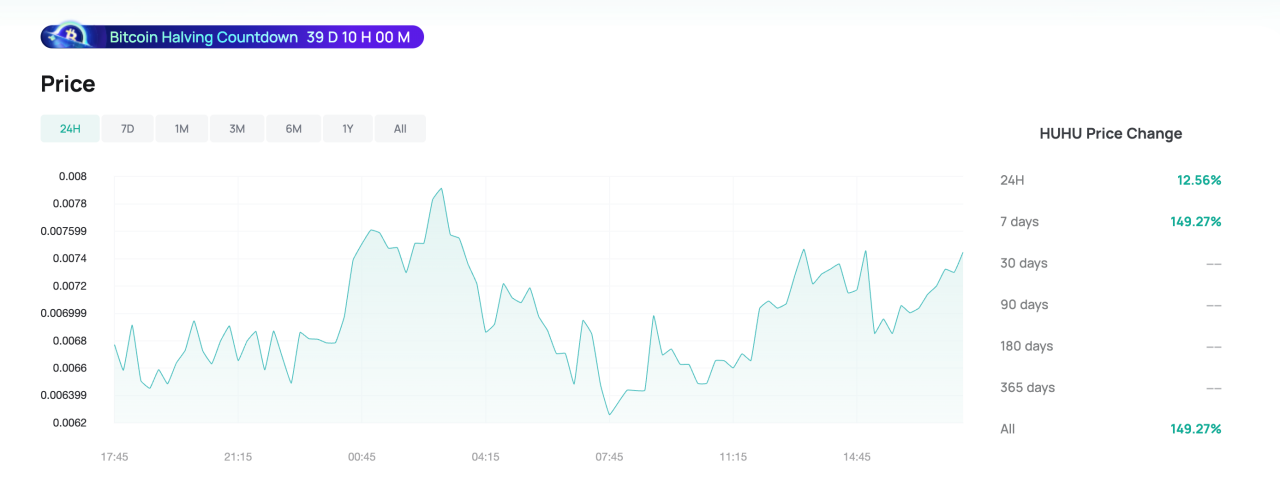This screenshot has width=1280, height=491.
Task: Click the Bitcoin coin icon in banner
Action: tap(70, 36)
